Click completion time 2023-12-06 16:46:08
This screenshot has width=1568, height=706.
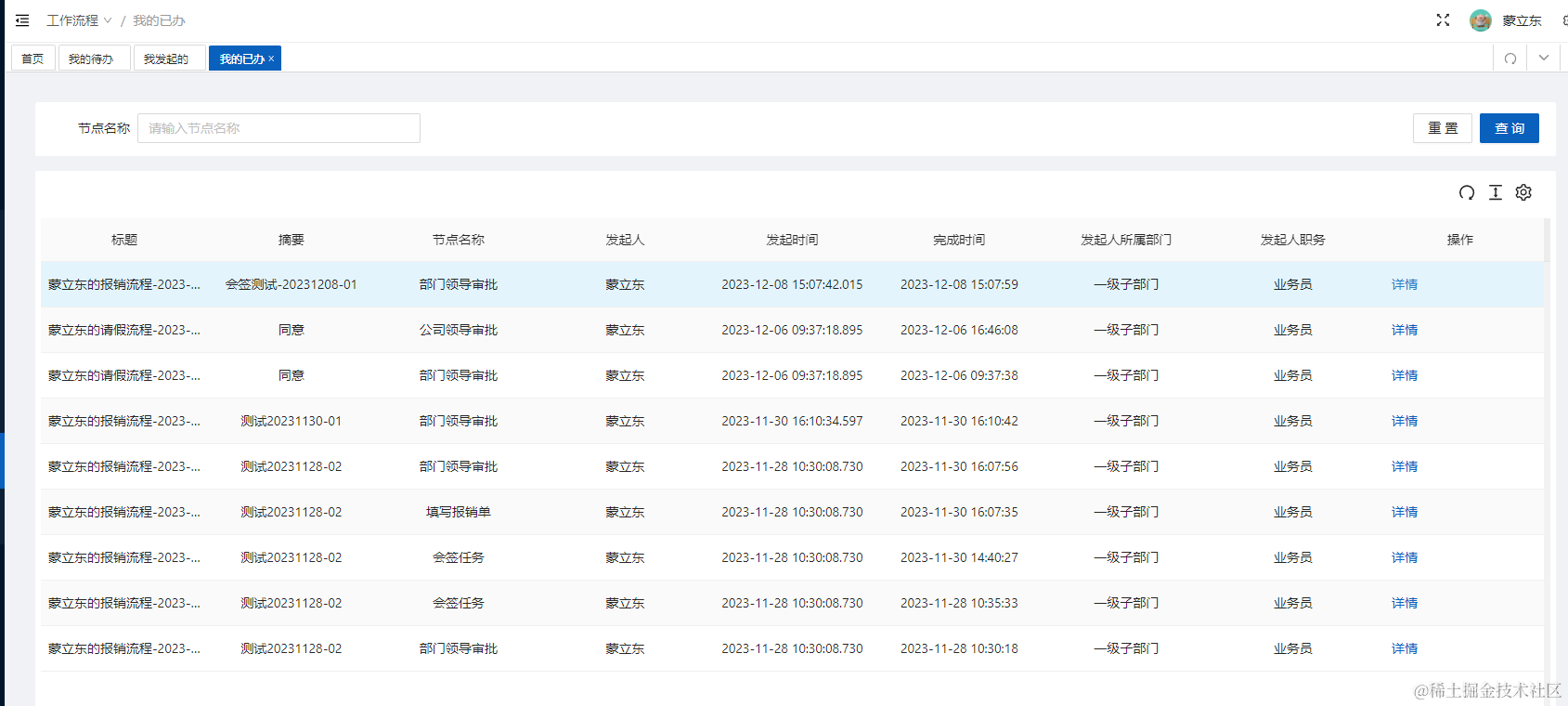959,330
